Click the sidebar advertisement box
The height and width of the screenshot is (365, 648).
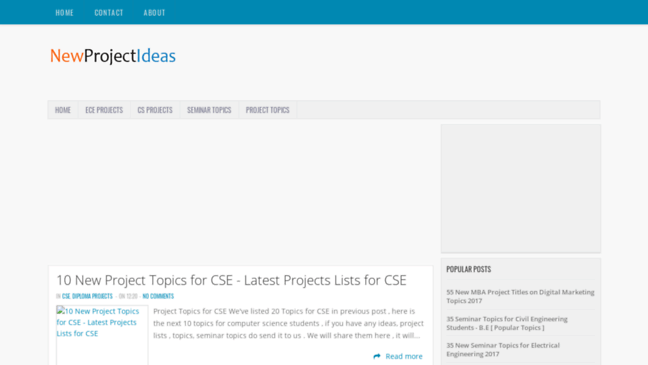pos(521,188)
